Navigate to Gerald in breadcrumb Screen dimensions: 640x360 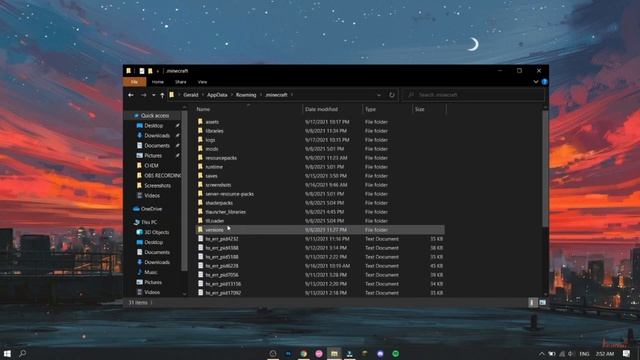[191, 95]
